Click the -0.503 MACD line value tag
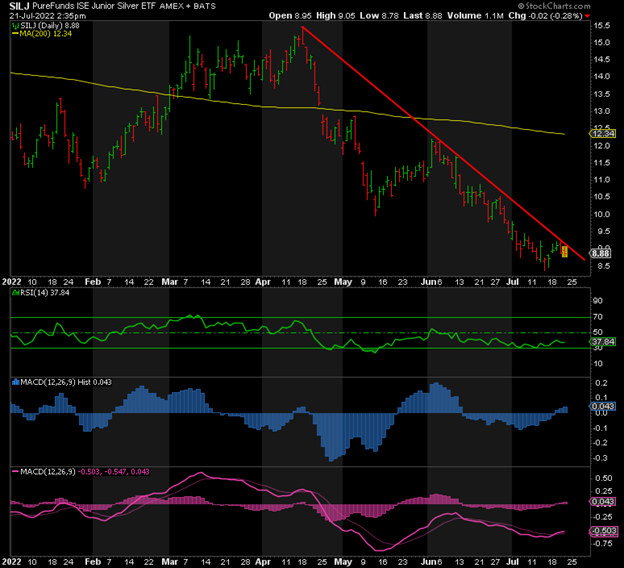Image resolution: width=624 pixels, height=568 pixels. point(603,531)
